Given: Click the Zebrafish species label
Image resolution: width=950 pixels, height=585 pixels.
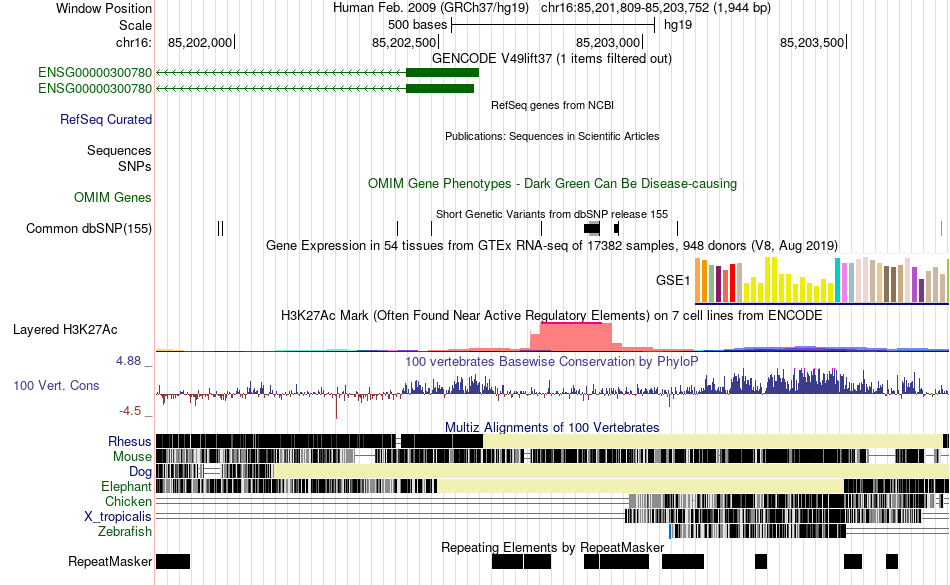Looking at the screenshot, I should [x=125, y=531].
